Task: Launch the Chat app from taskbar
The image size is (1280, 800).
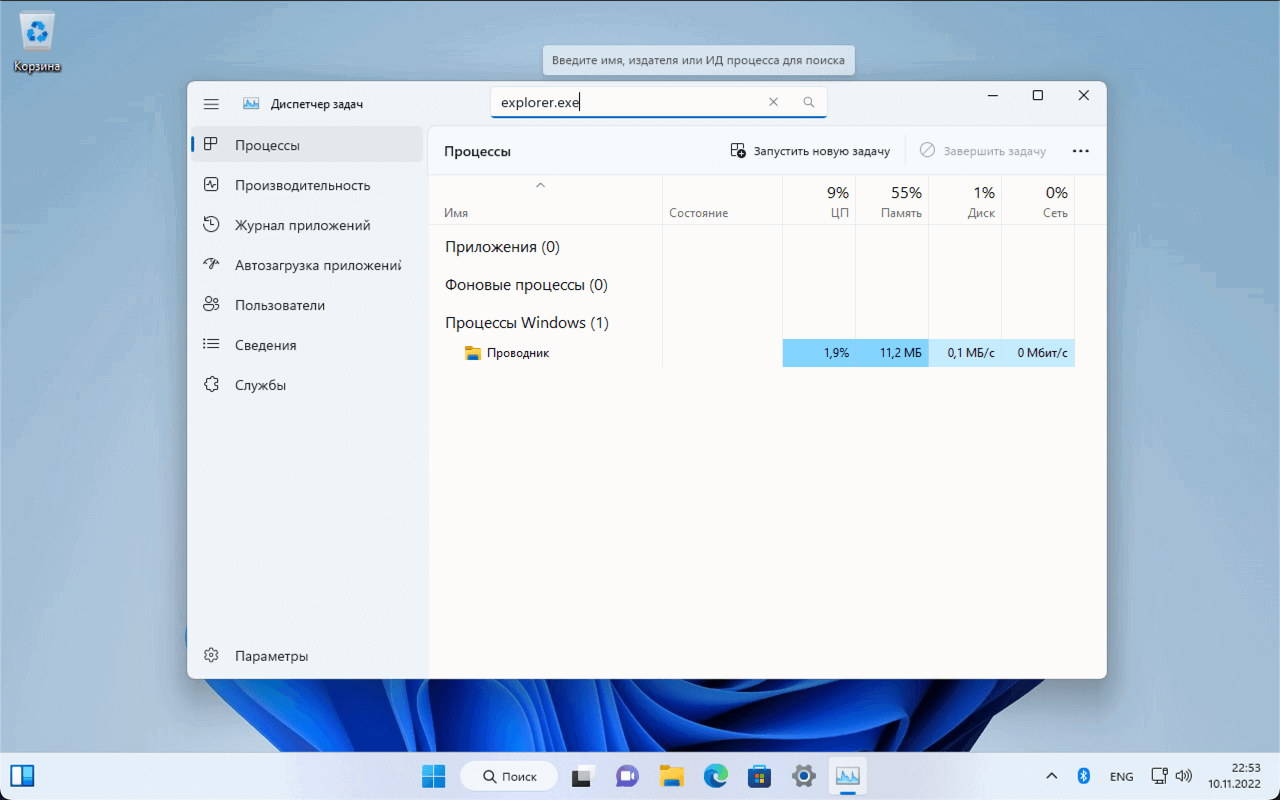Action: [628, 776]
